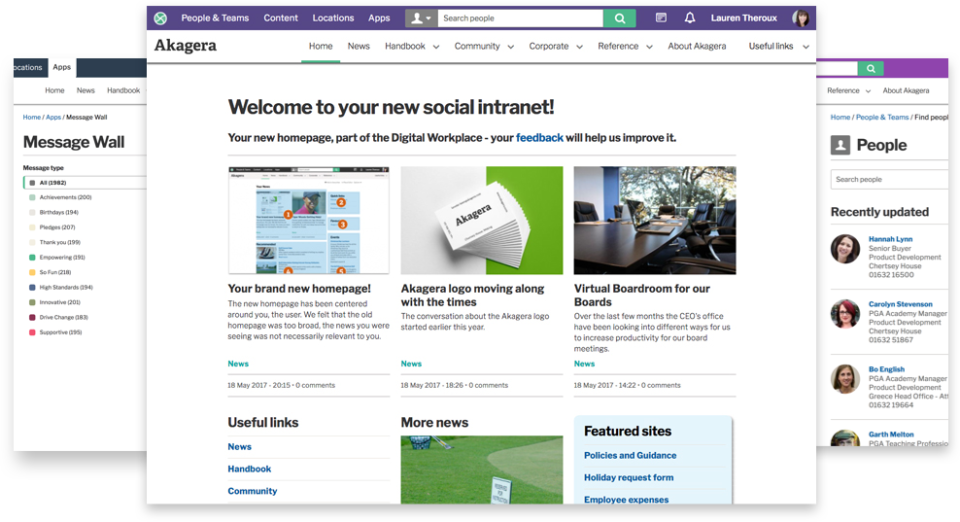Click the green search magnifier button
The image size is (960, 522).
coord(620,18)
